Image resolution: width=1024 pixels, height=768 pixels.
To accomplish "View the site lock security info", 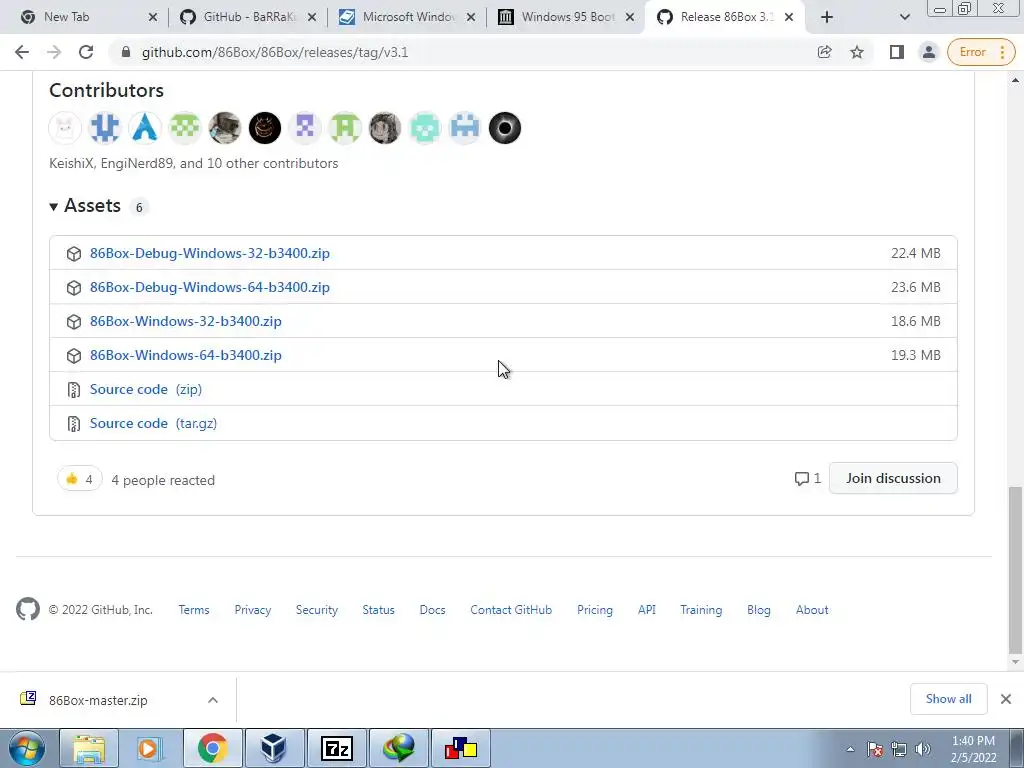I will [x=125, y=52].
